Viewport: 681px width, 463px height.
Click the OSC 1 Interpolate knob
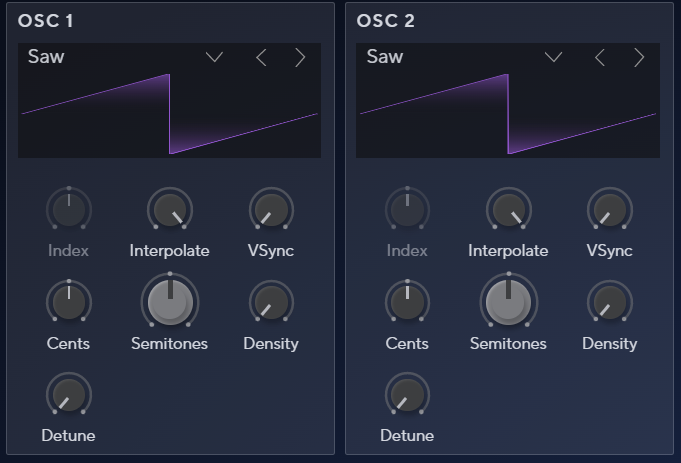pyautogui.click(x=170, y=210)
